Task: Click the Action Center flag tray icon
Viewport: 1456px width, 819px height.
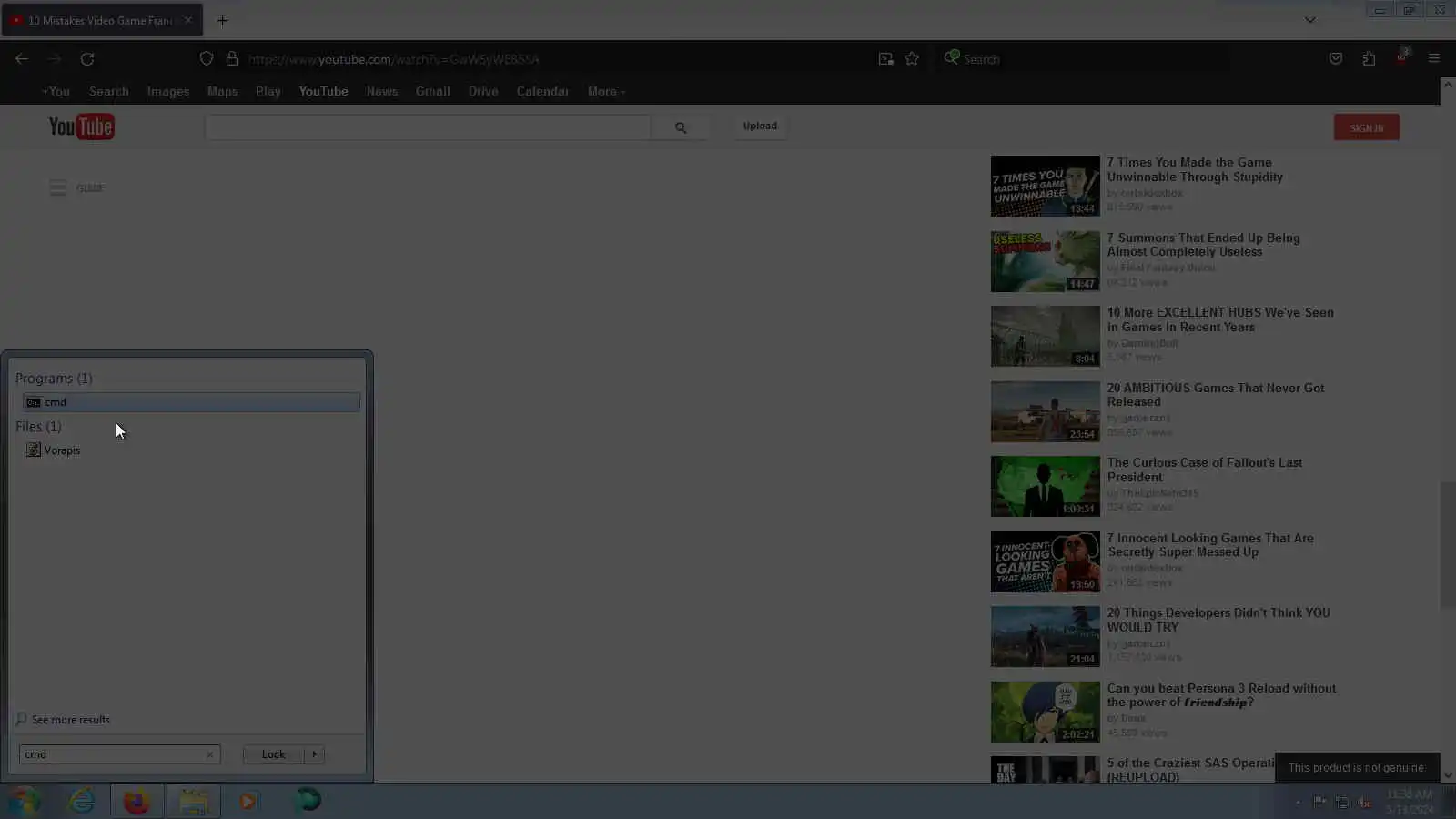Action: (x=1319, y=802)
